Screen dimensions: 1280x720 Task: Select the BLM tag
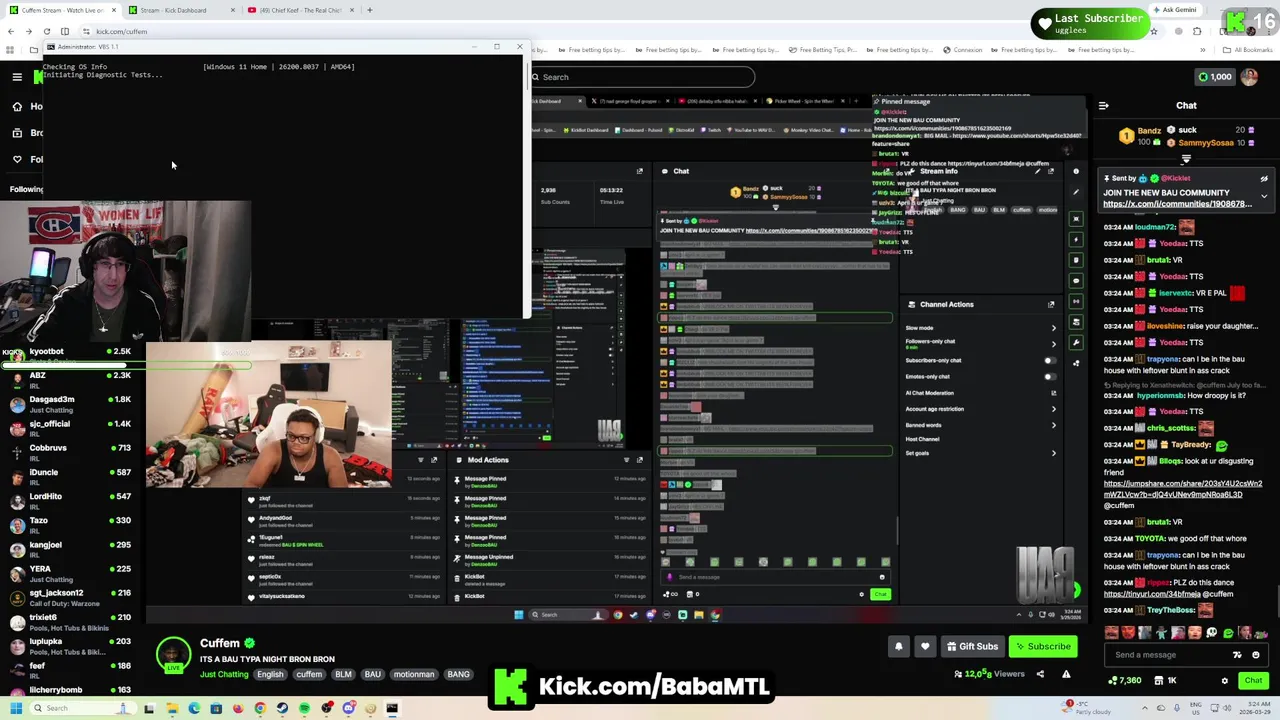343,674
